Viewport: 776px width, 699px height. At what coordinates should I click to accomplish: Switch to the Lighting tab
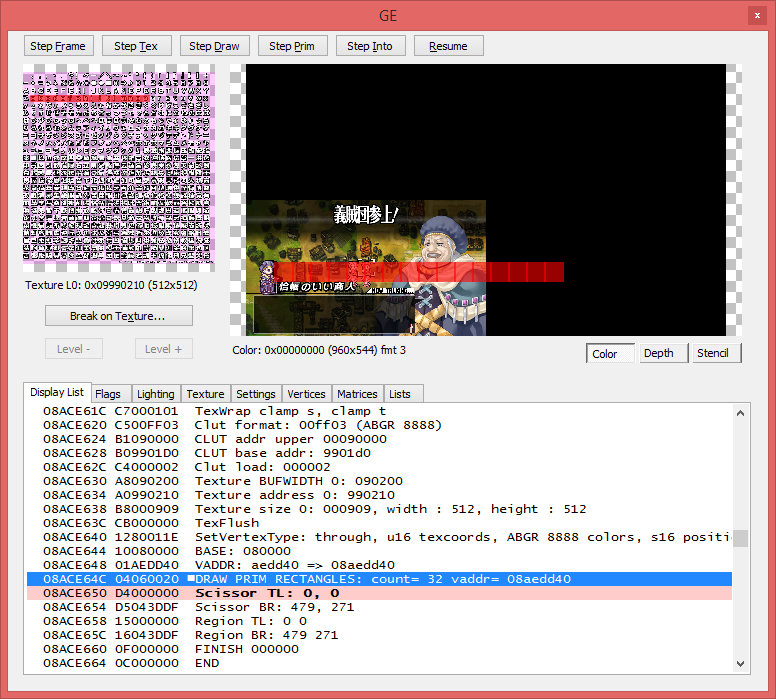pyautogui.click(x=155, y=394)
